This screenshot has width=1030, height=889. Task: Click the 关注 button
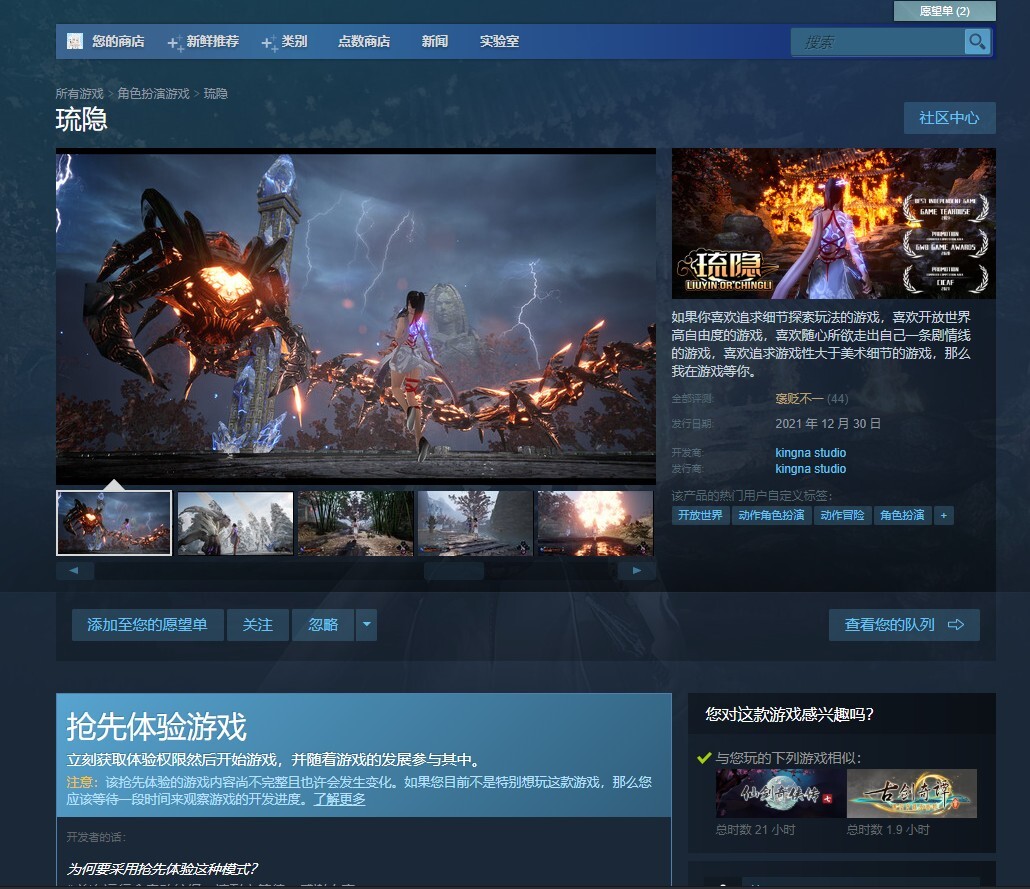point(258,624)
